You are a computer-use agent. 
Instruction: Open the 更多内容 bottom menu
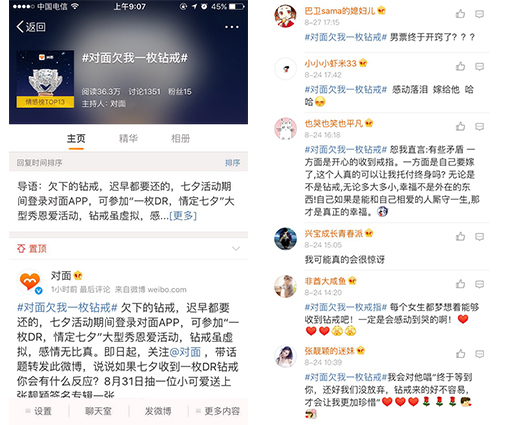point(218,411)
